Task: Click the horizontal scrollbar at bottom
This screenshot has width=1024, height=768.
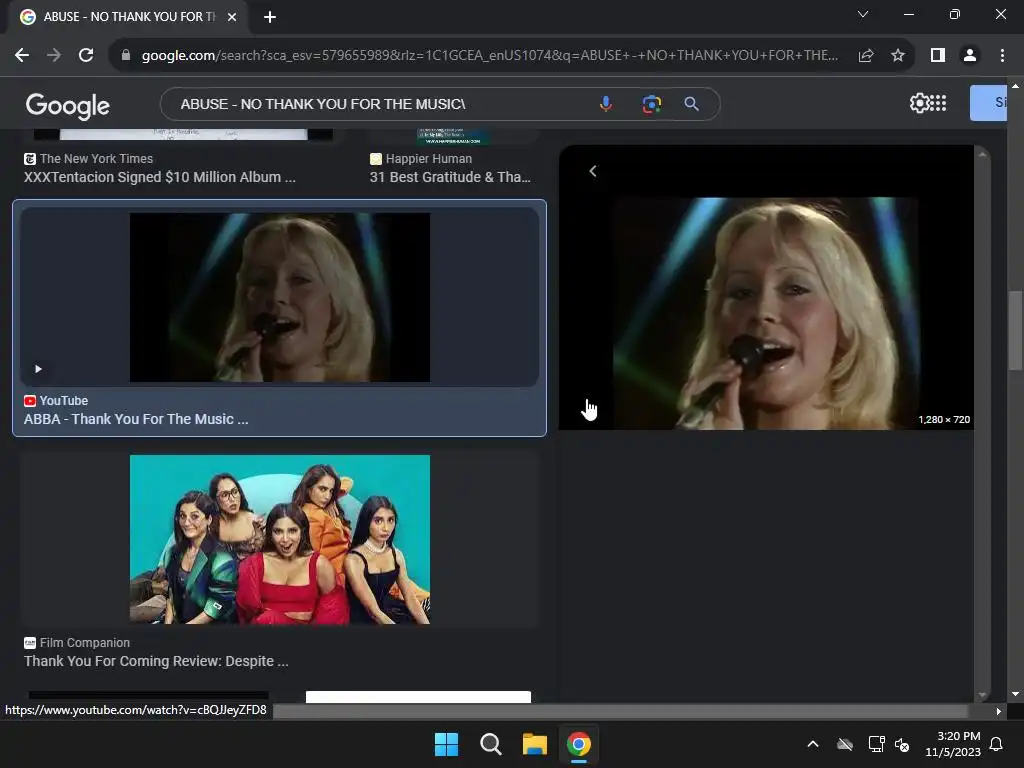Action: coord(620,711)
